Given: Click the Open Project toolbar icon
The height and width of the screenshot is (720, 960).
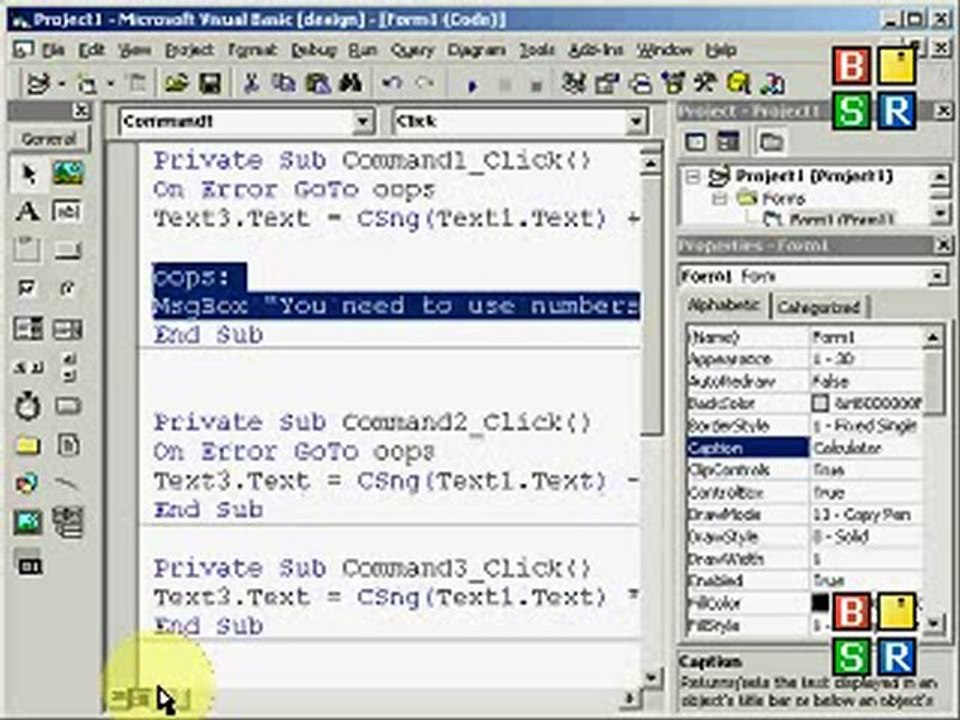Looking at the screenshot, I should [x=176, y=83].
